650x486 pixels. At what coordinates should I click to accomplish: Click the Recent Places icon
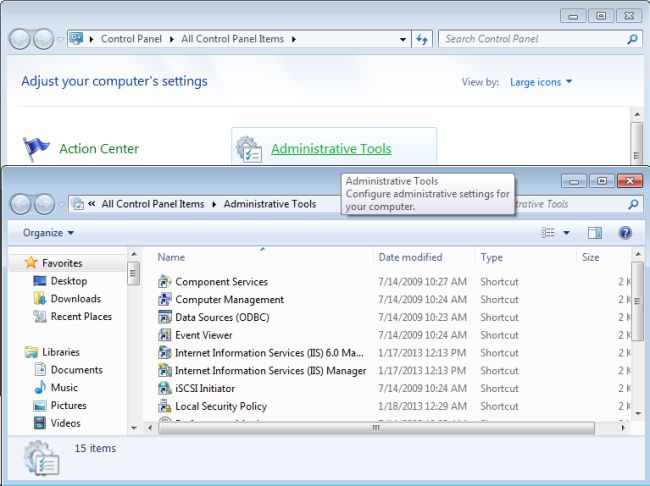pos(39,316)
